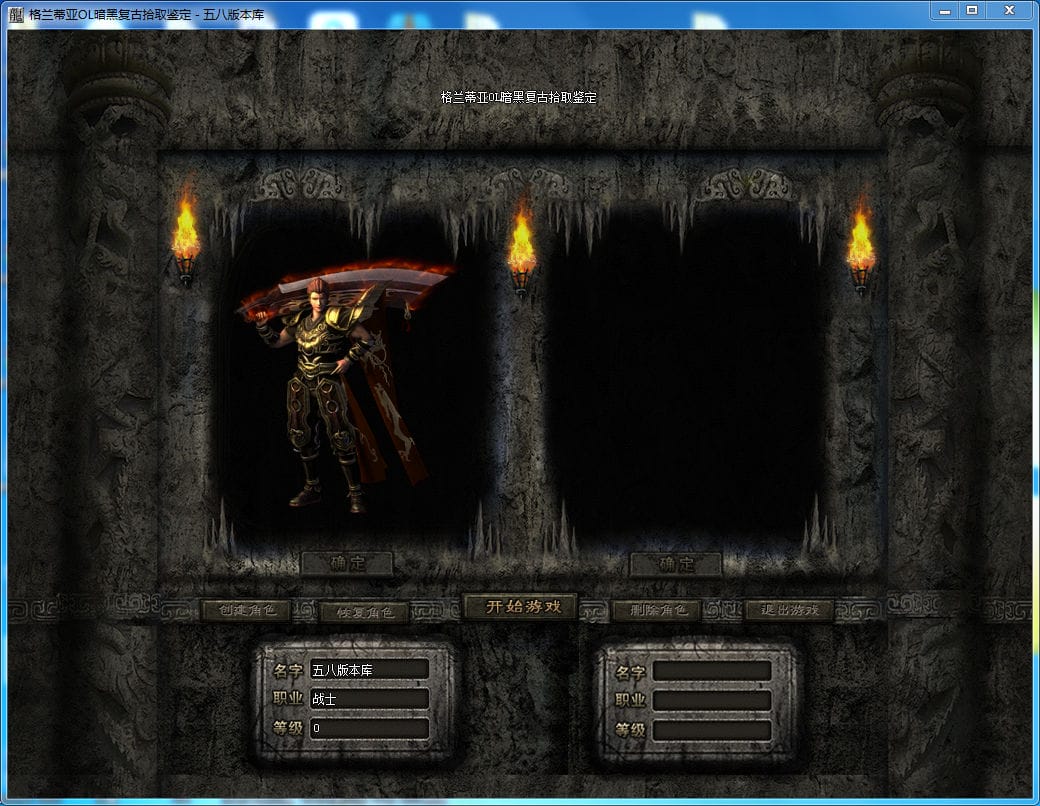The height and width of the screenshot is (806, 1040).
Task: Click the 职业 field showing 战士
Action: (369, 699)
